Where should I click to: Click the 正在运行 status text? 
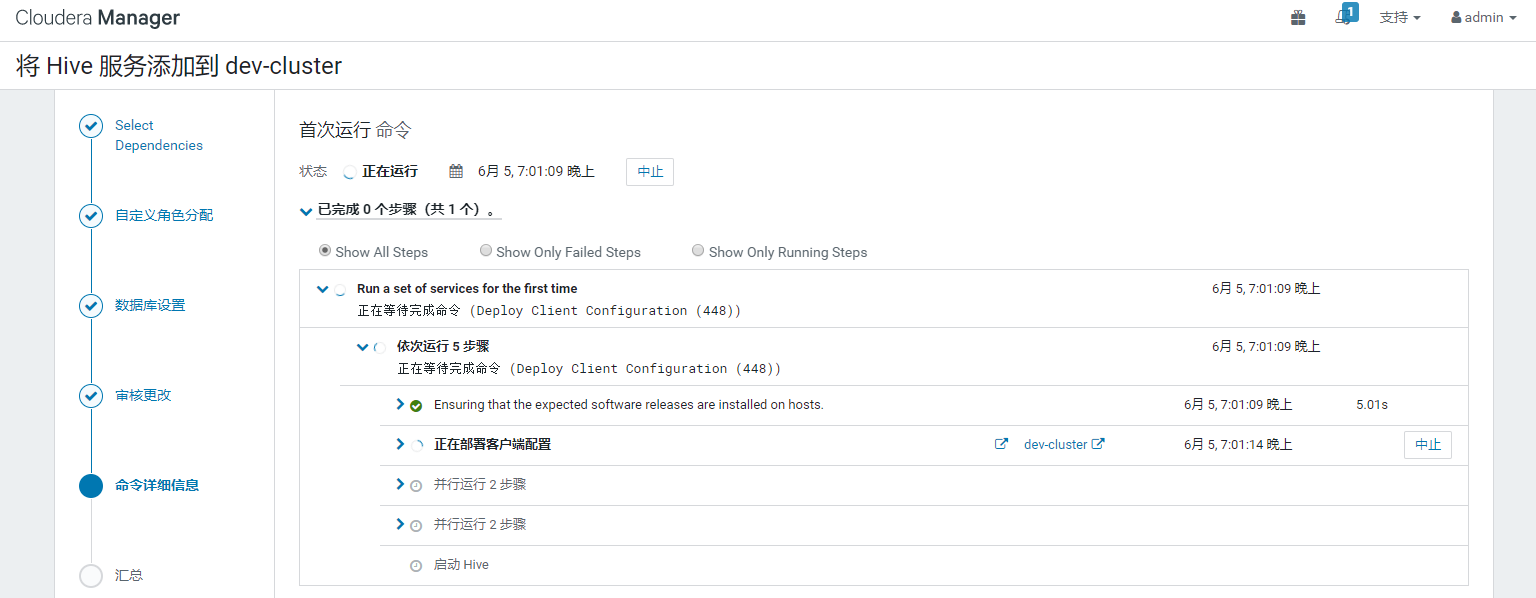point(390,171)
